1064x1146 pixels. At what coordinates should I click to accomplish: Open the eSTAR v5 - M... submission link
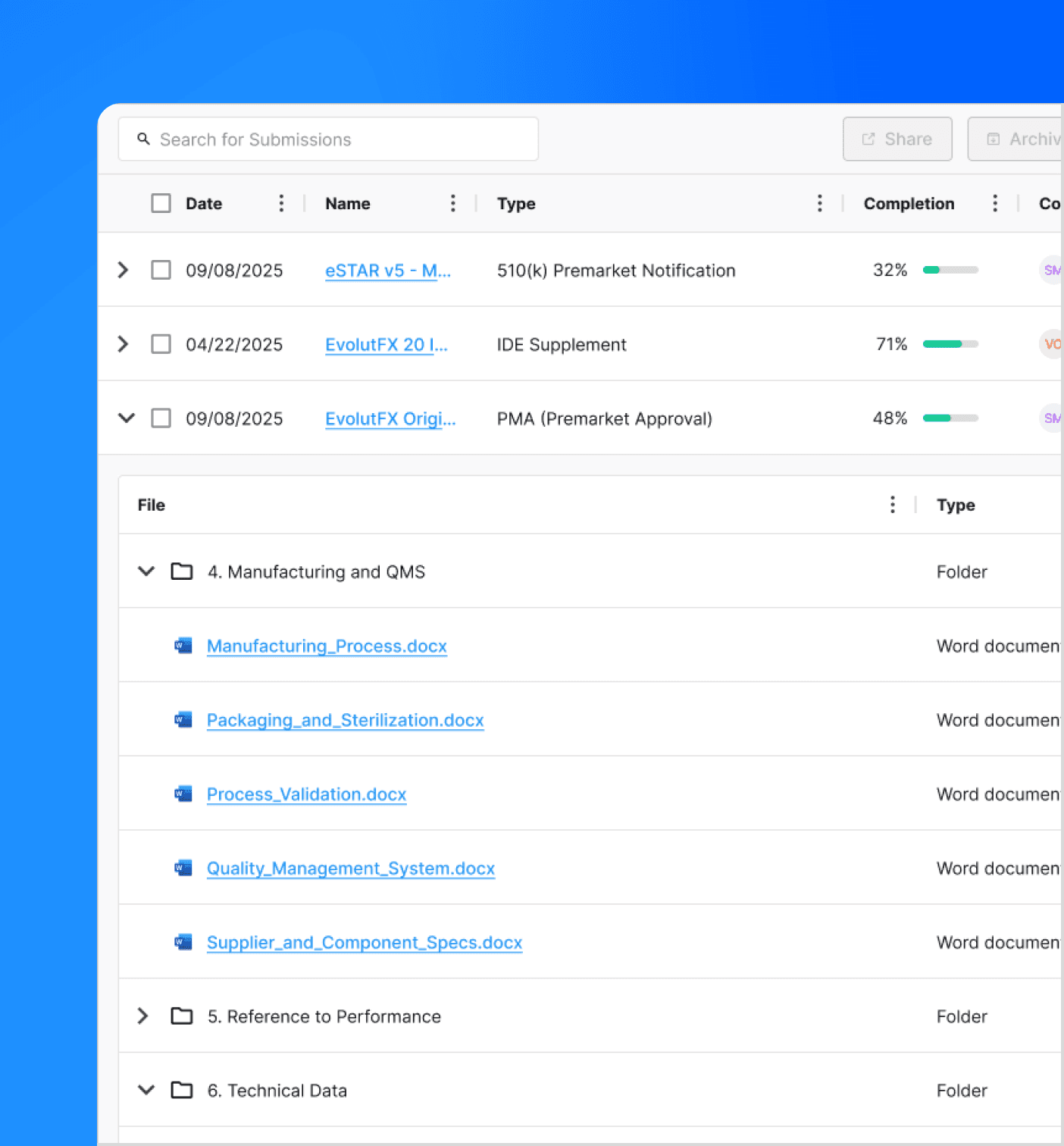(x=388, y=271)
